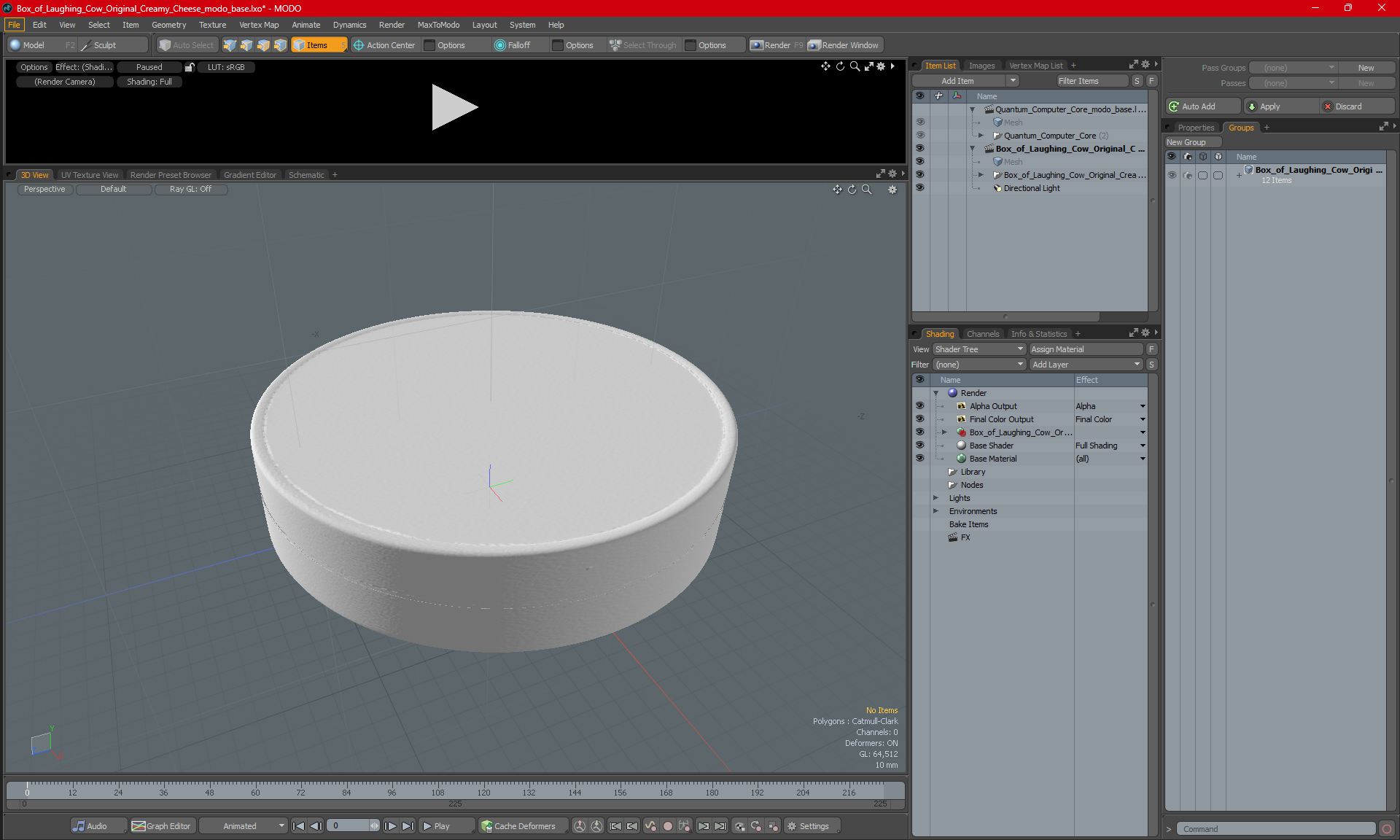The image size is (1400, 840).
Task: Click zoom magnifier in 3D viewport
Action: pyautogui.click(x=867, y=190)
